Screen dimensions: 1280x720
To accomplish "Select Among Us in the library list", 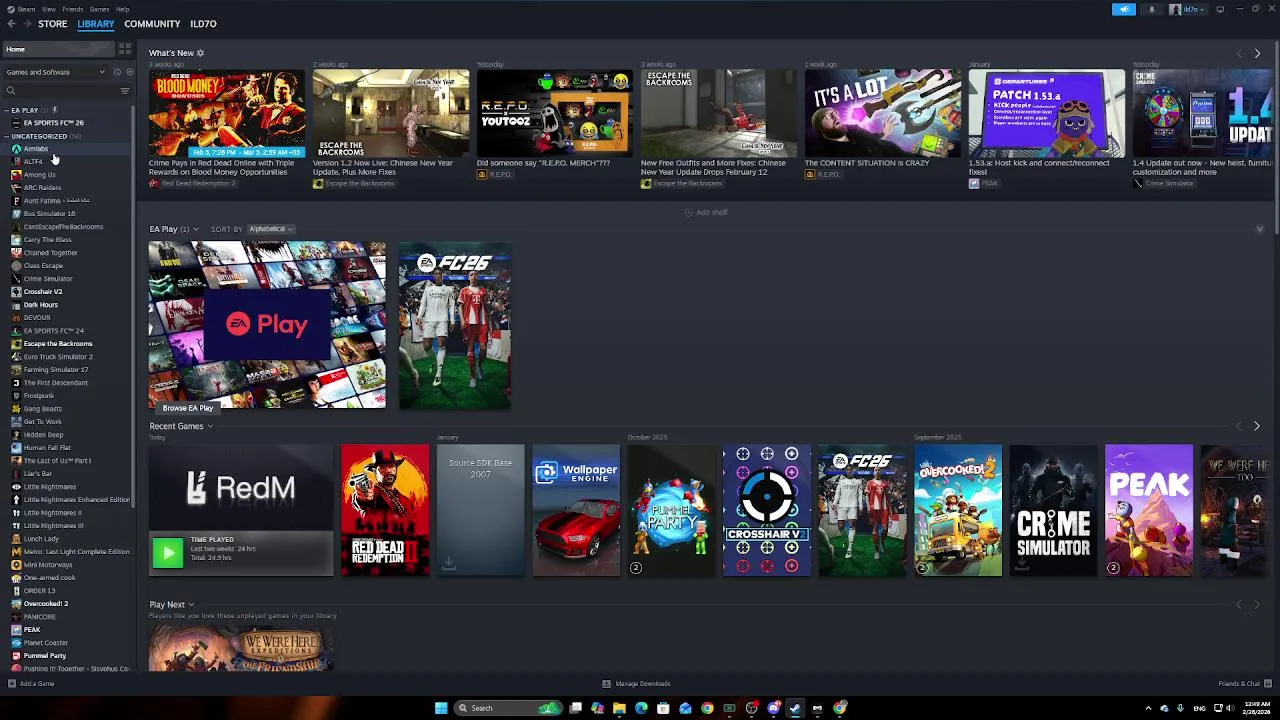I will 40,174.
